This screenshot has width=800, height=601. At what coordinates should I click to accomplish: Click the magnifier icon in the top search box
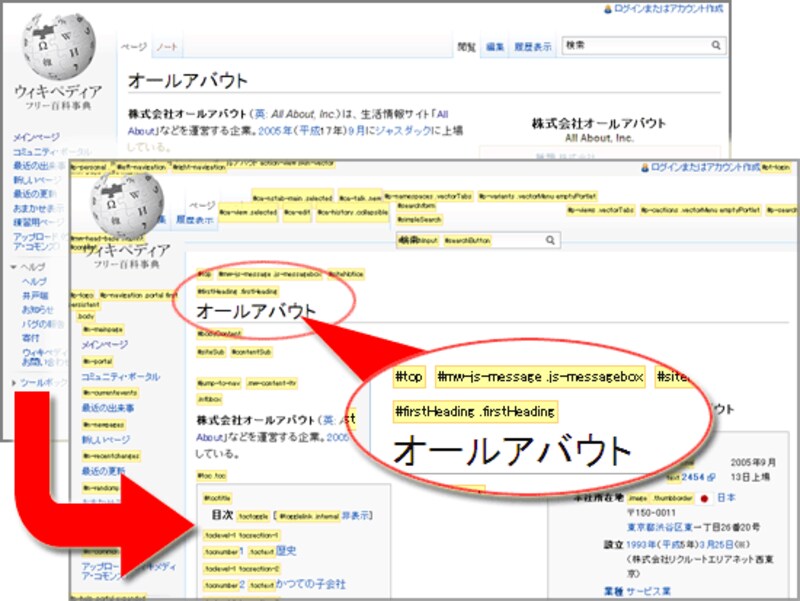coord(717,46)
